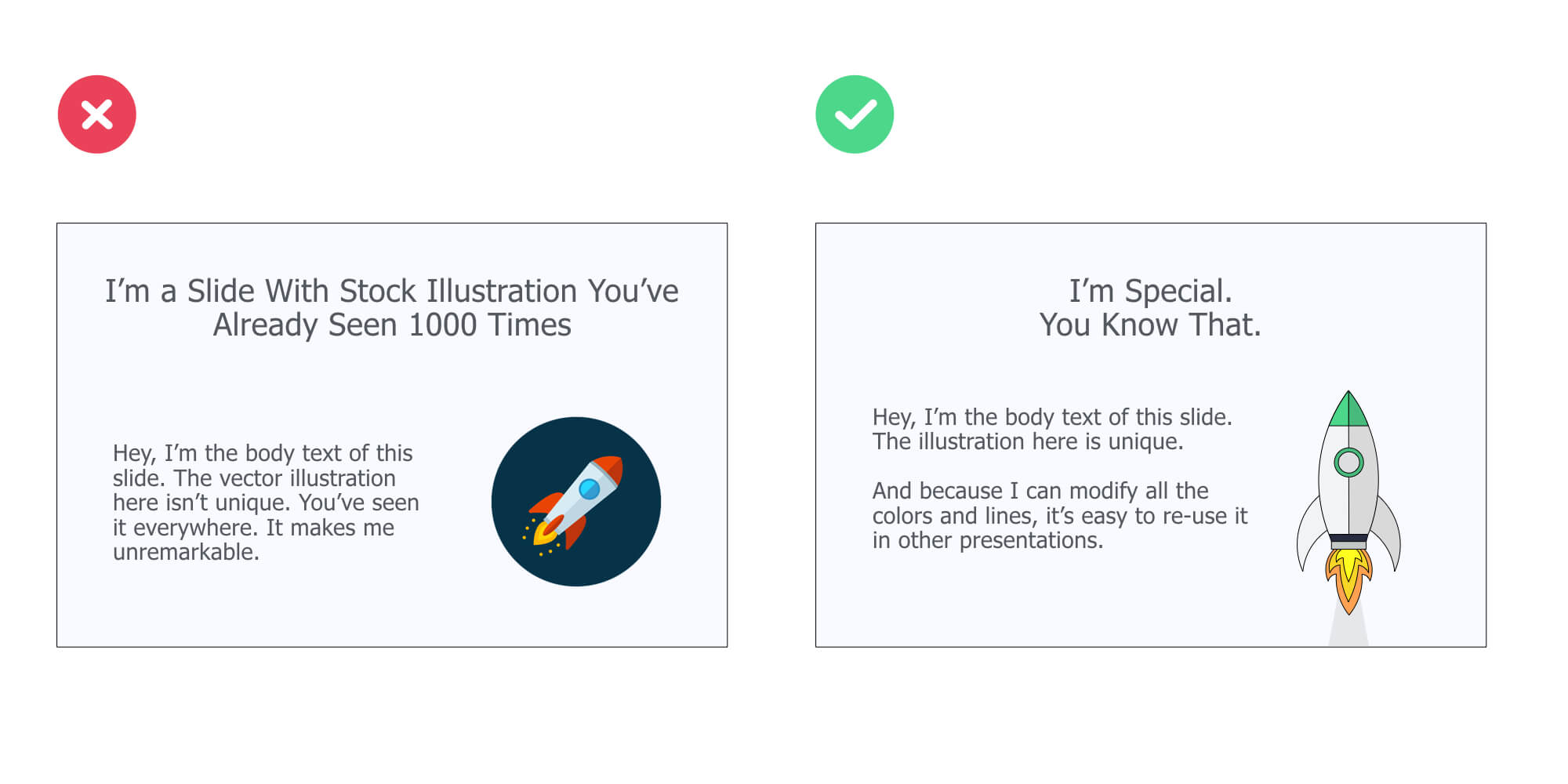Click the green nose cone of the rocket
Screen dimensions: 1568x784
point(1348,411)
